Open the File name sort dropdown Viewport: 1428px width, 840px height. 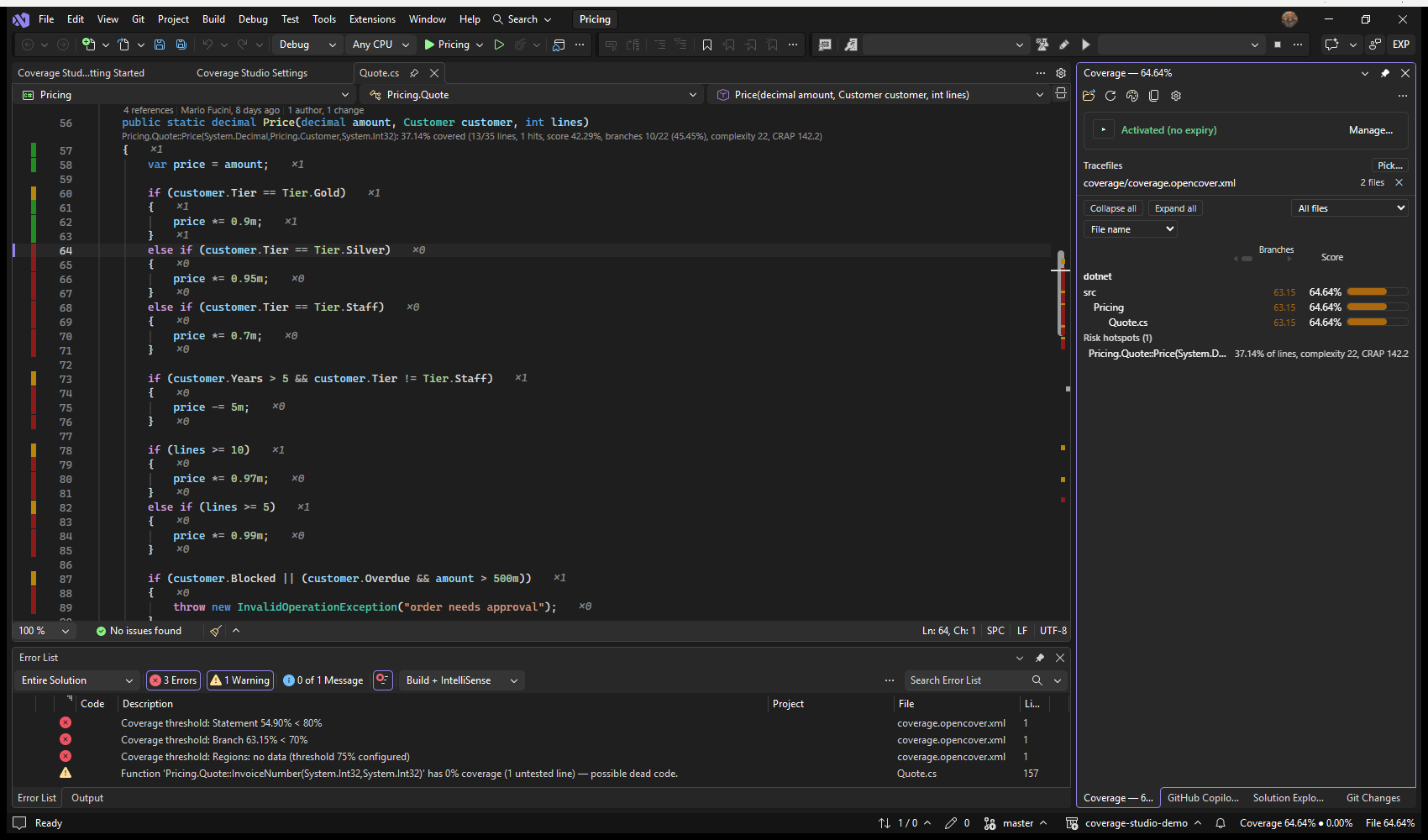coord(1131,229)
